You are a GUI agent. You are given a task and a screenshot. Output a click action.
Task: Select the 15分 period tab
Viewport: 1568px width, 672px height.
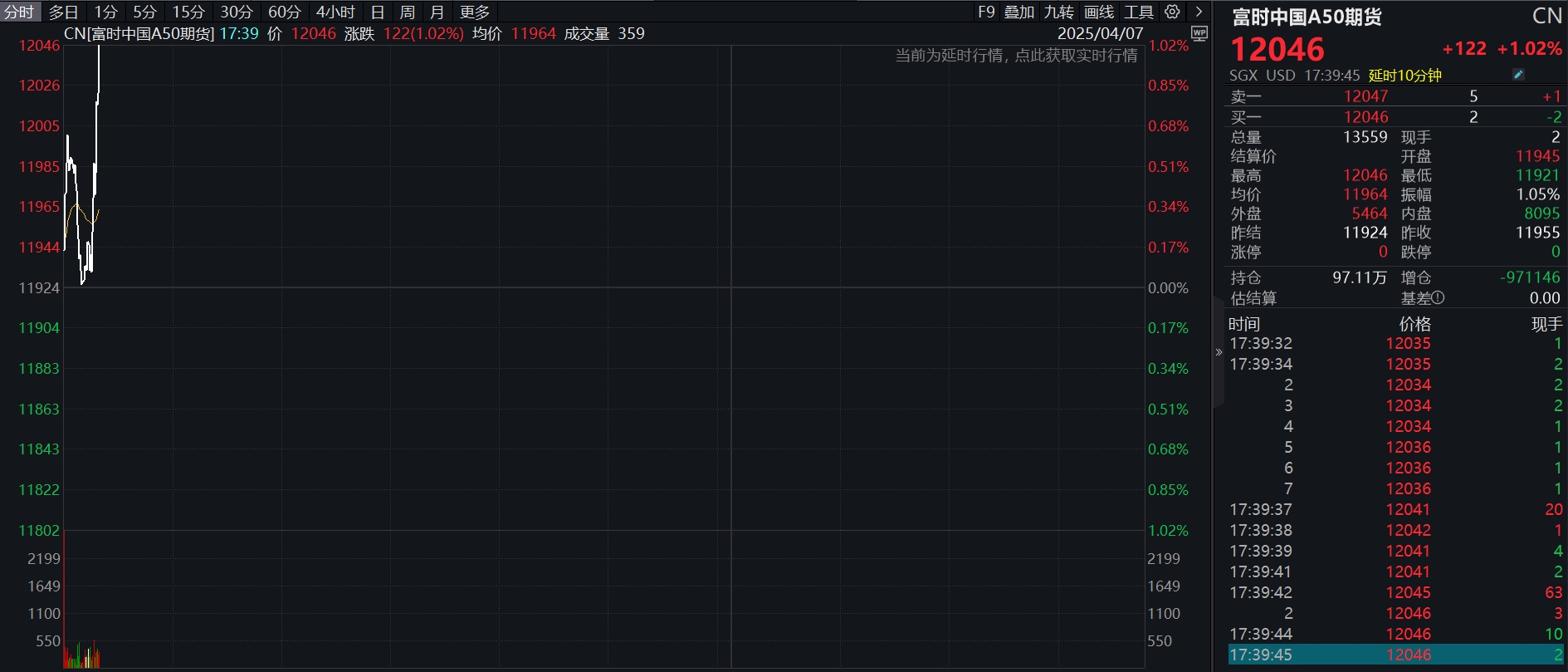188,12
